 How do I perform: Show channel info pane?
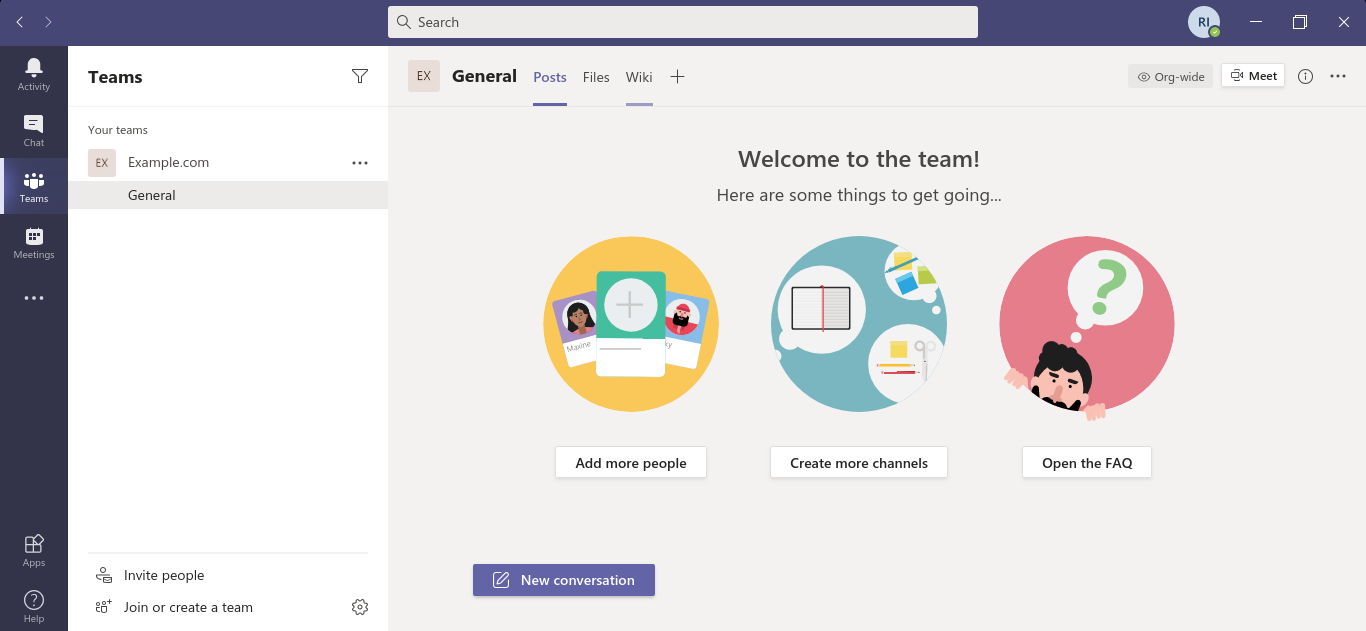click(x=1305, y=76)
